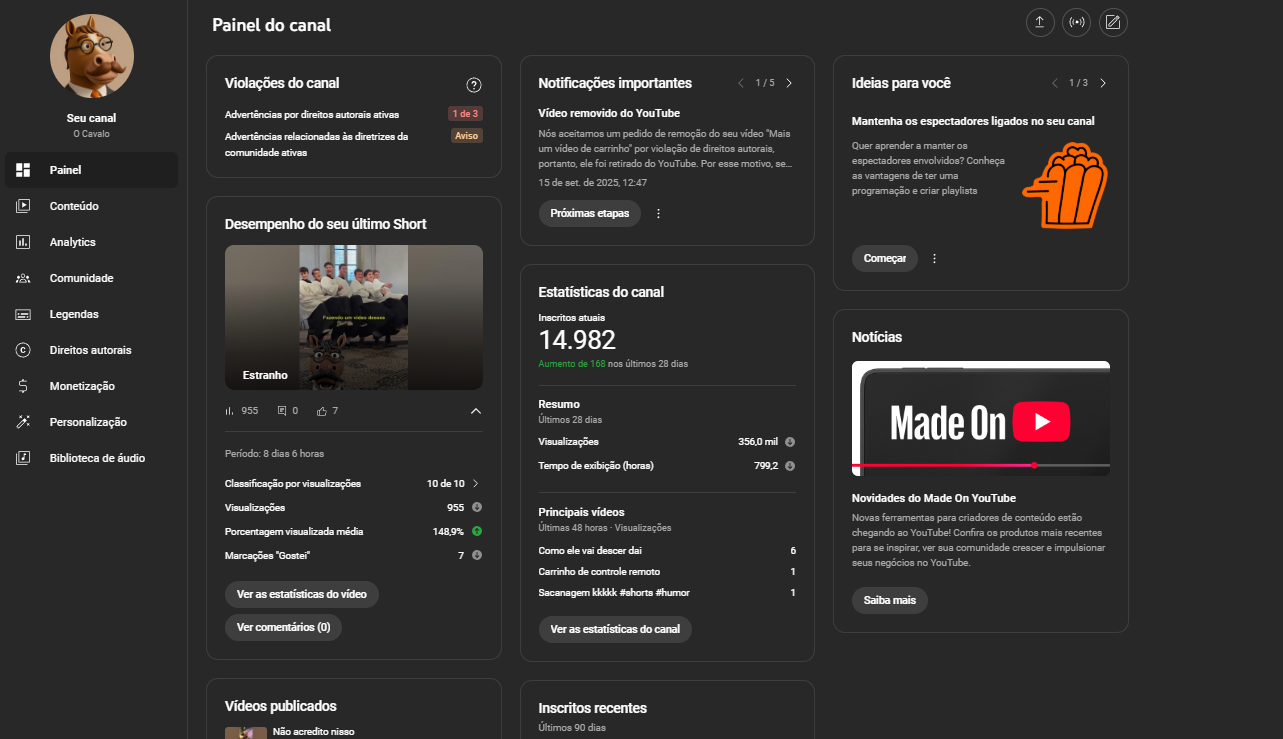Open Analytics from the sidebar
The height and width of the screenshot is (739, 1283).
point(73,242)
